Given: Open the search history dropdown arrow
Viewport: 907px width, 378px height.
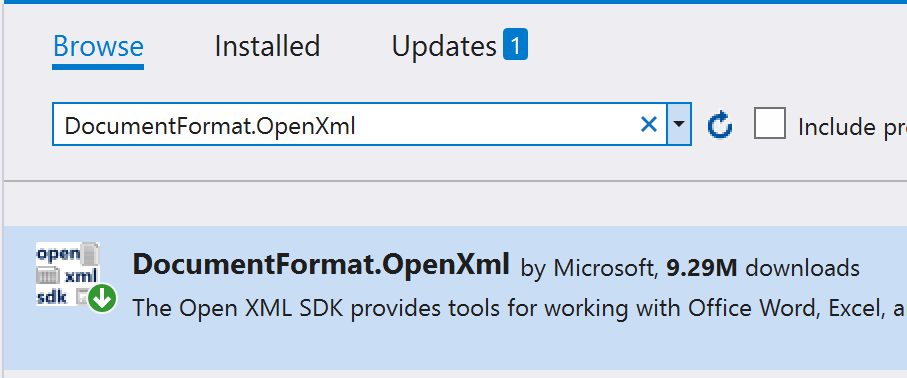Looking at the screenshot, I should point(679,124).
